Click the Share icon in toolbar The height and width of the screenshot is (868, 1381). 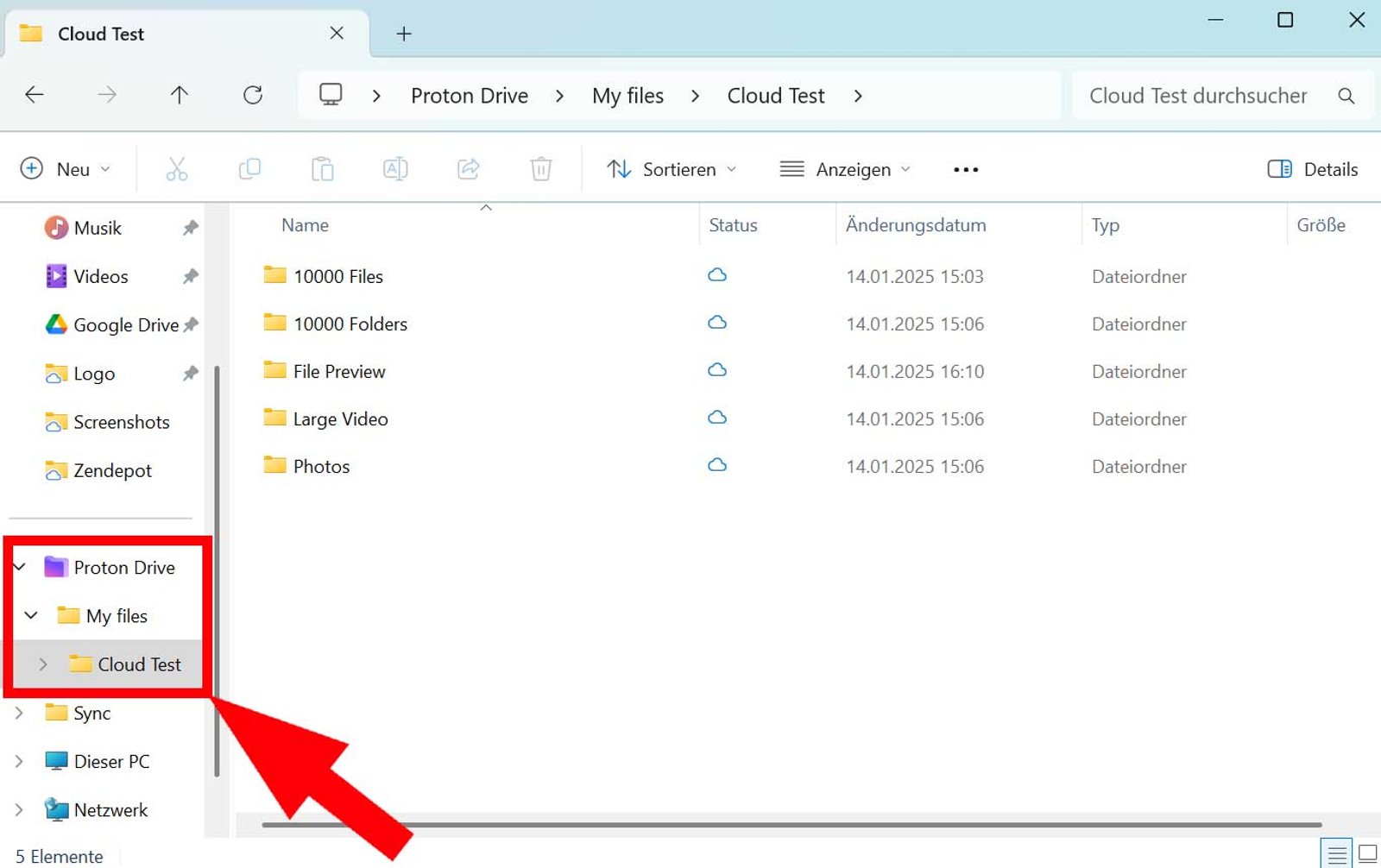click(468, 169)
